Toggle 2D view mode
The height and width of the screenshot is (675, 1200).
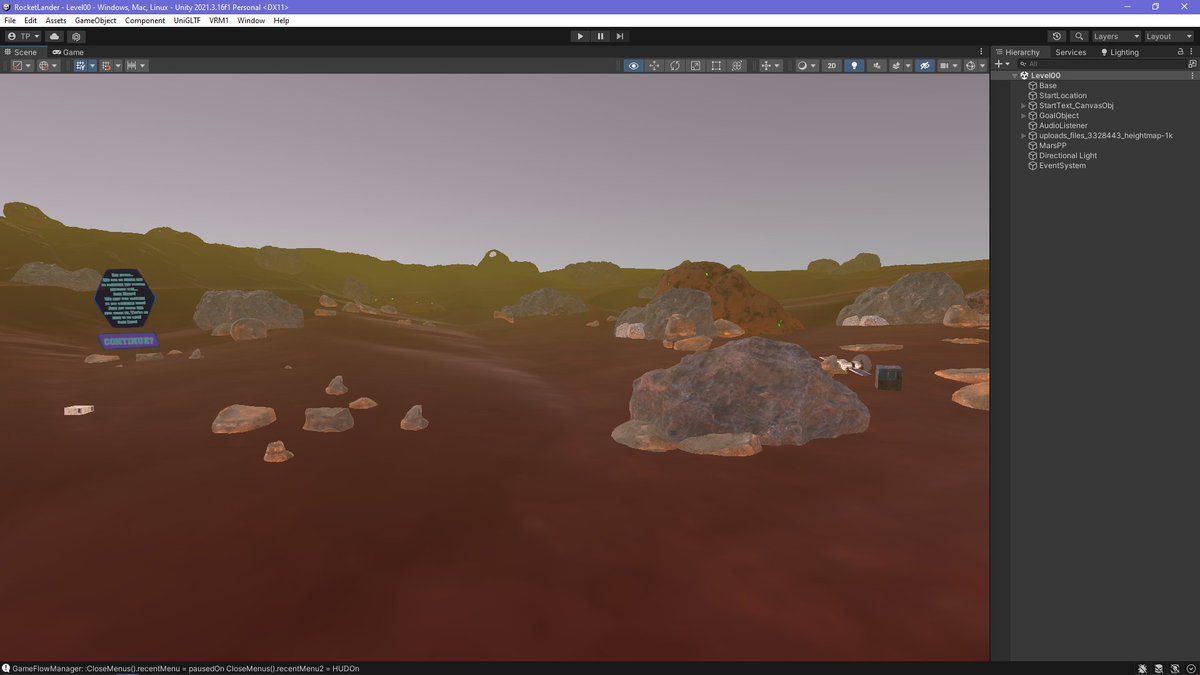point(831,66)
